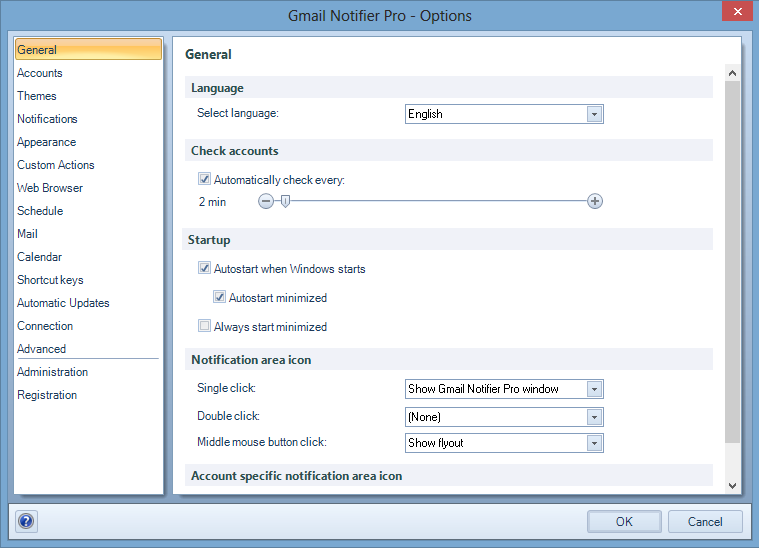This screenshot has height=548, width=759.
Task: Click the plus icon to increase interval
Action: (595, 201)
